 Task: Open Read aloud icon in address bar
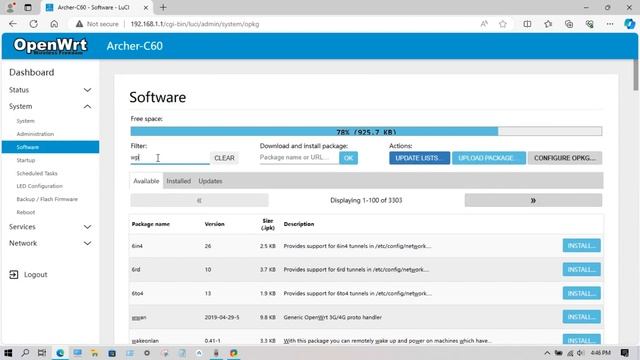tap(484, 24)
